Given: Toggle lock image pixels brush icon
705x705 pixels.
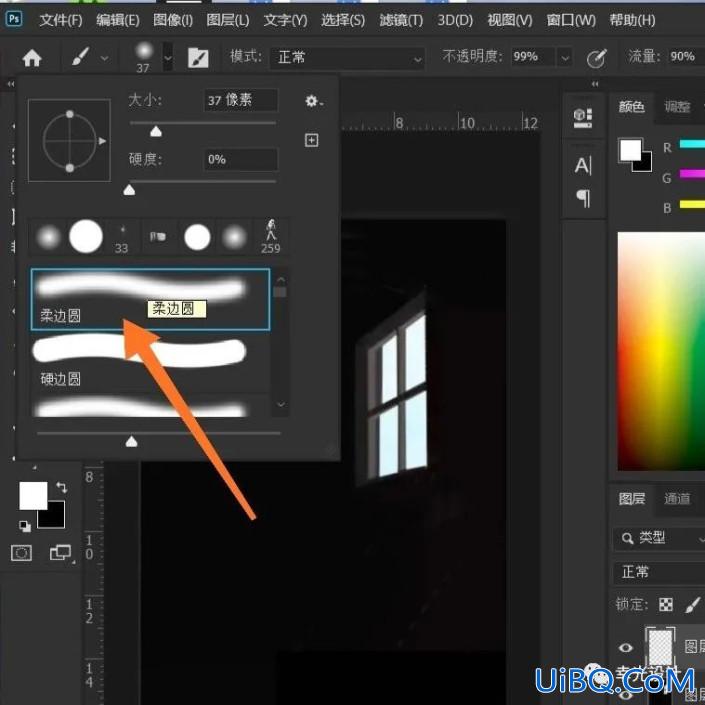Looking at the screenshot, I should 693,605.
